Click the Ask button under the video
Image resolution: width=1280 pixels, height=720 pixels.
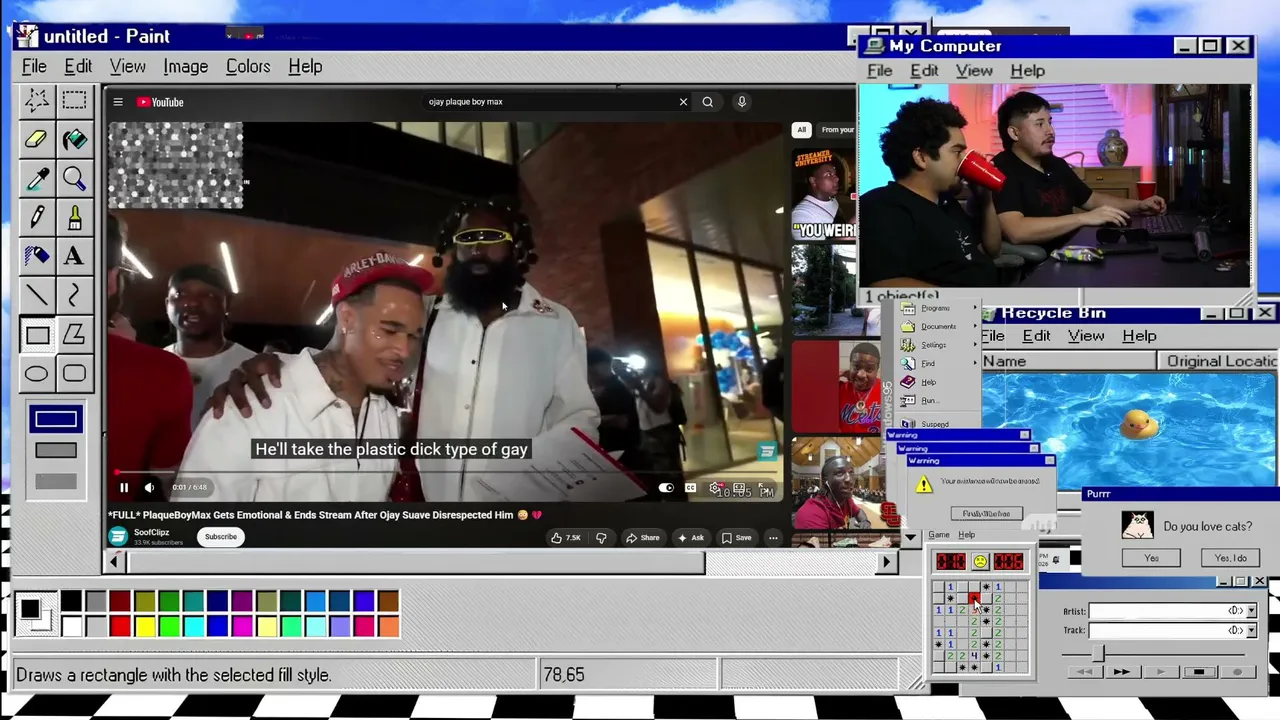point(691,538)
